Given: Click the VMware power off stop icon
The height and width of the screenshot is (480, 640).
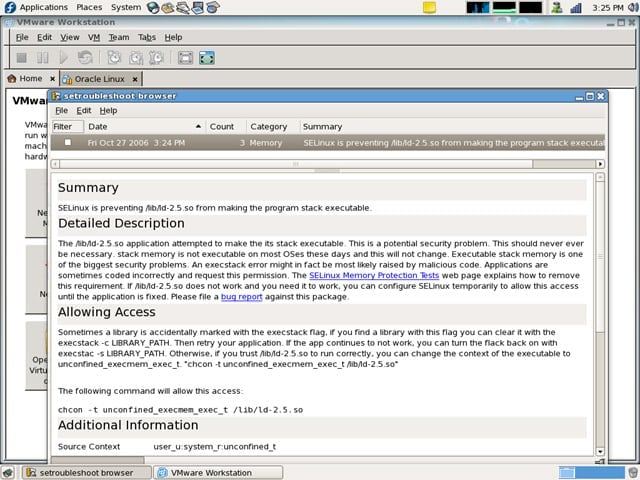Looking at the screenshot, I should pyautogui.click(x=21, y=58).
